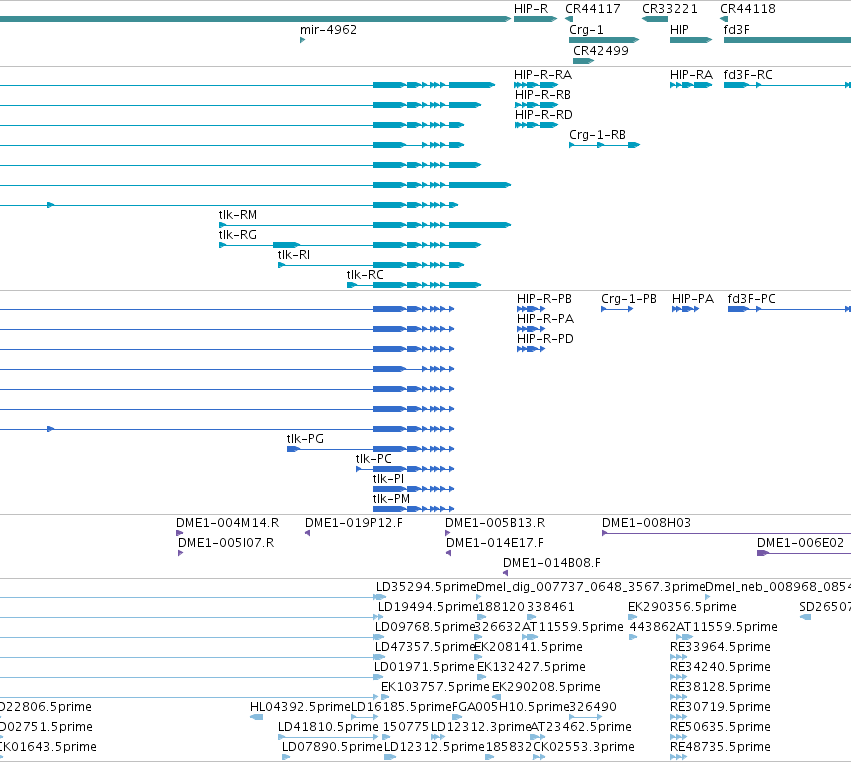Screen dimensions: 851x762
Task: Click the DME1-005B13.R BAC end label
Action: 495,523
